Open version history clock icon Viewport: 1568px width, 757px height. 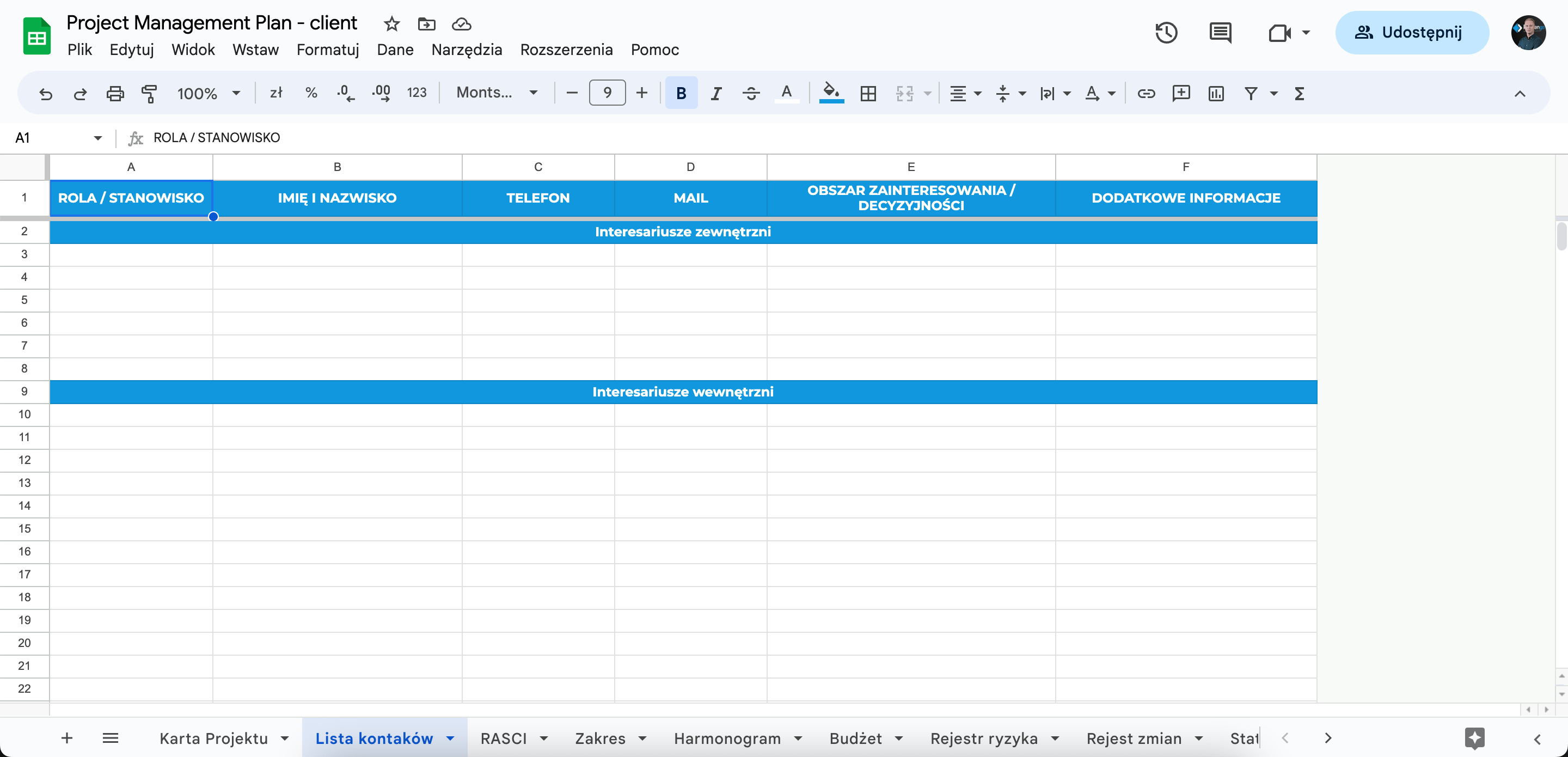pyautogui.click(x=1166, y=32)
